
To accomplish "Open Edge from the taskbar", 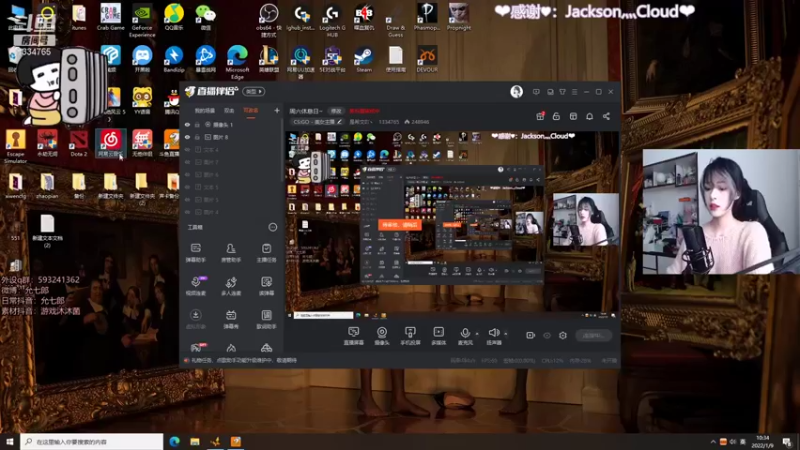I will (x=174, y=441).
